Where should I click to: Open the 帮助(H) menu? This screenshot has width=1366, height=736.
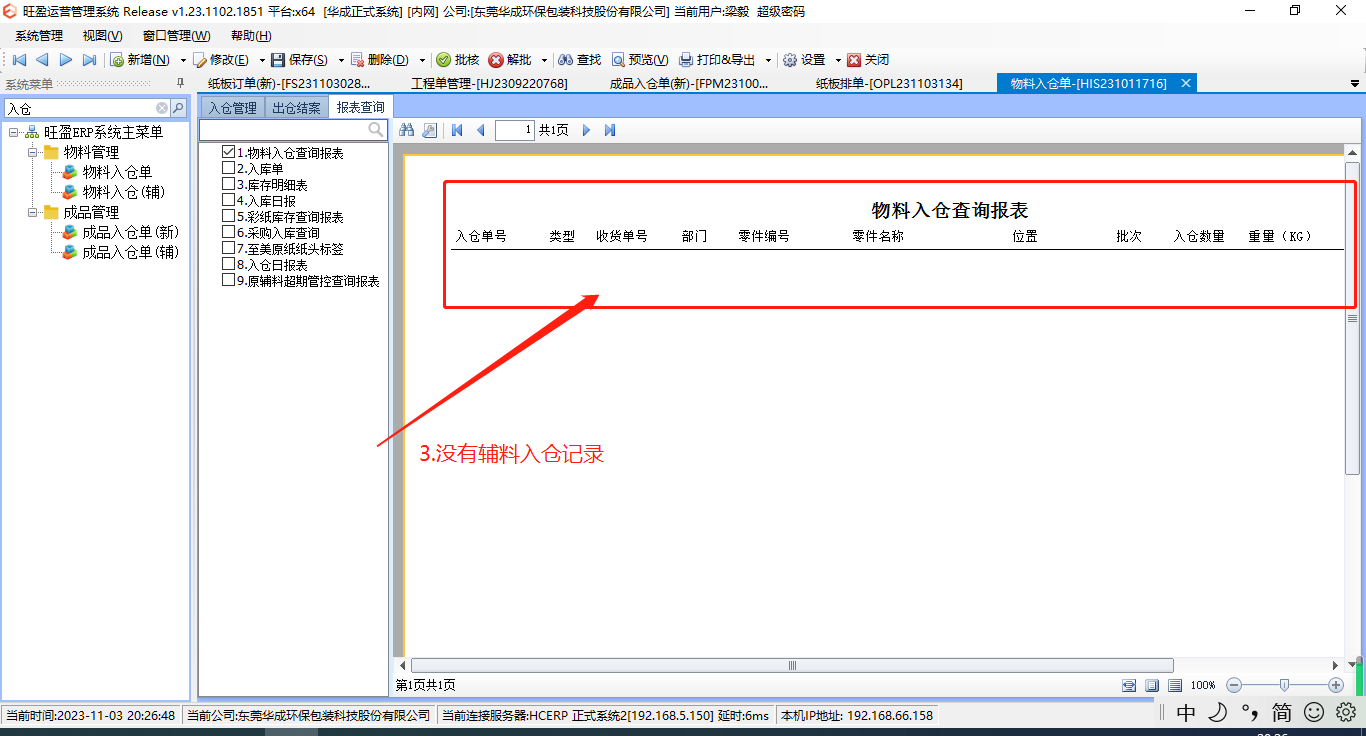click(x=251, y=36)
